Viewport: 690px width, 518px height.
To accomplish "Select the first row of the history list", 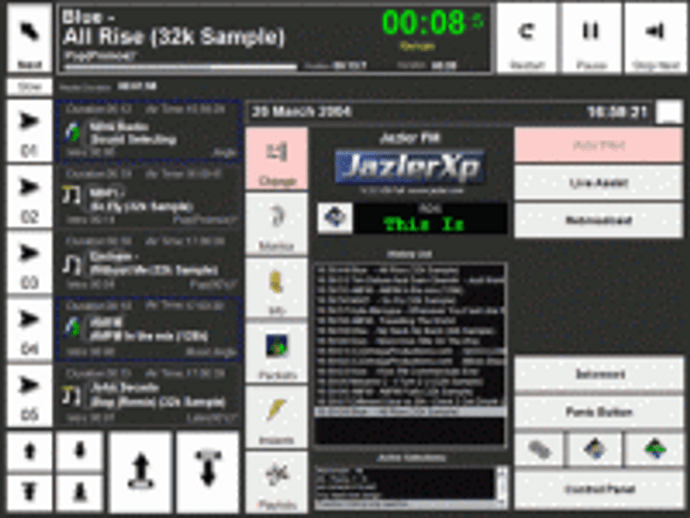I will tap(410, 270).
